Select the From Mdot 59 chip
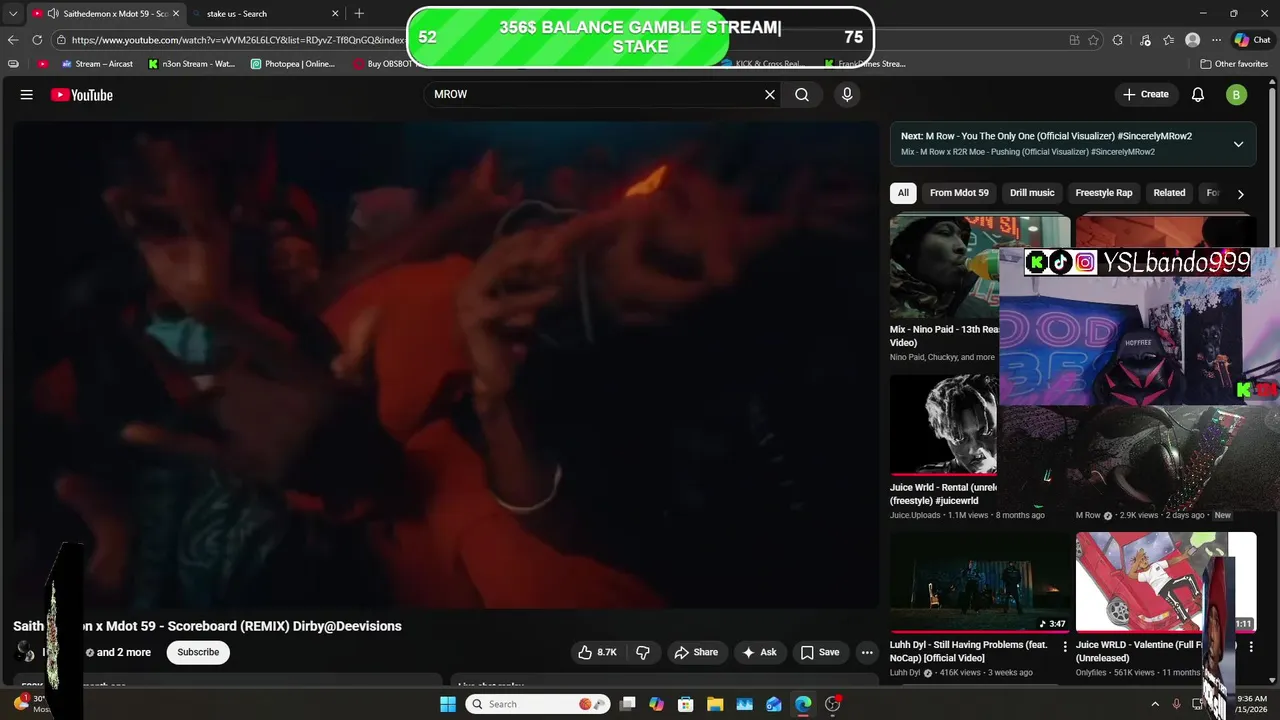This screenshot has width=1280, height=720. pos(959,193)
